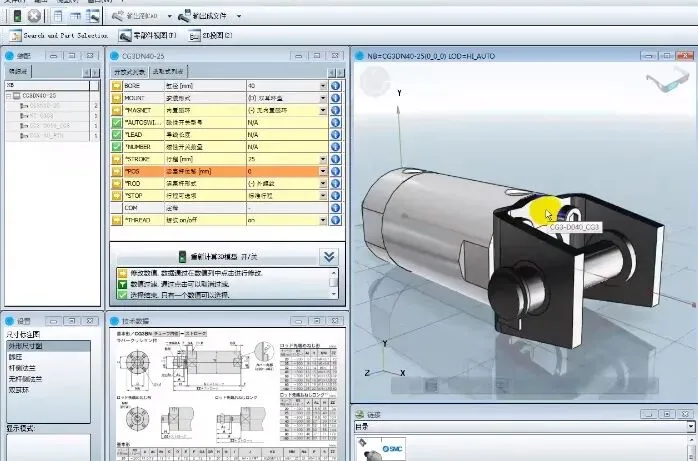Open info for the *MAGNET row

tap(336, 110)
